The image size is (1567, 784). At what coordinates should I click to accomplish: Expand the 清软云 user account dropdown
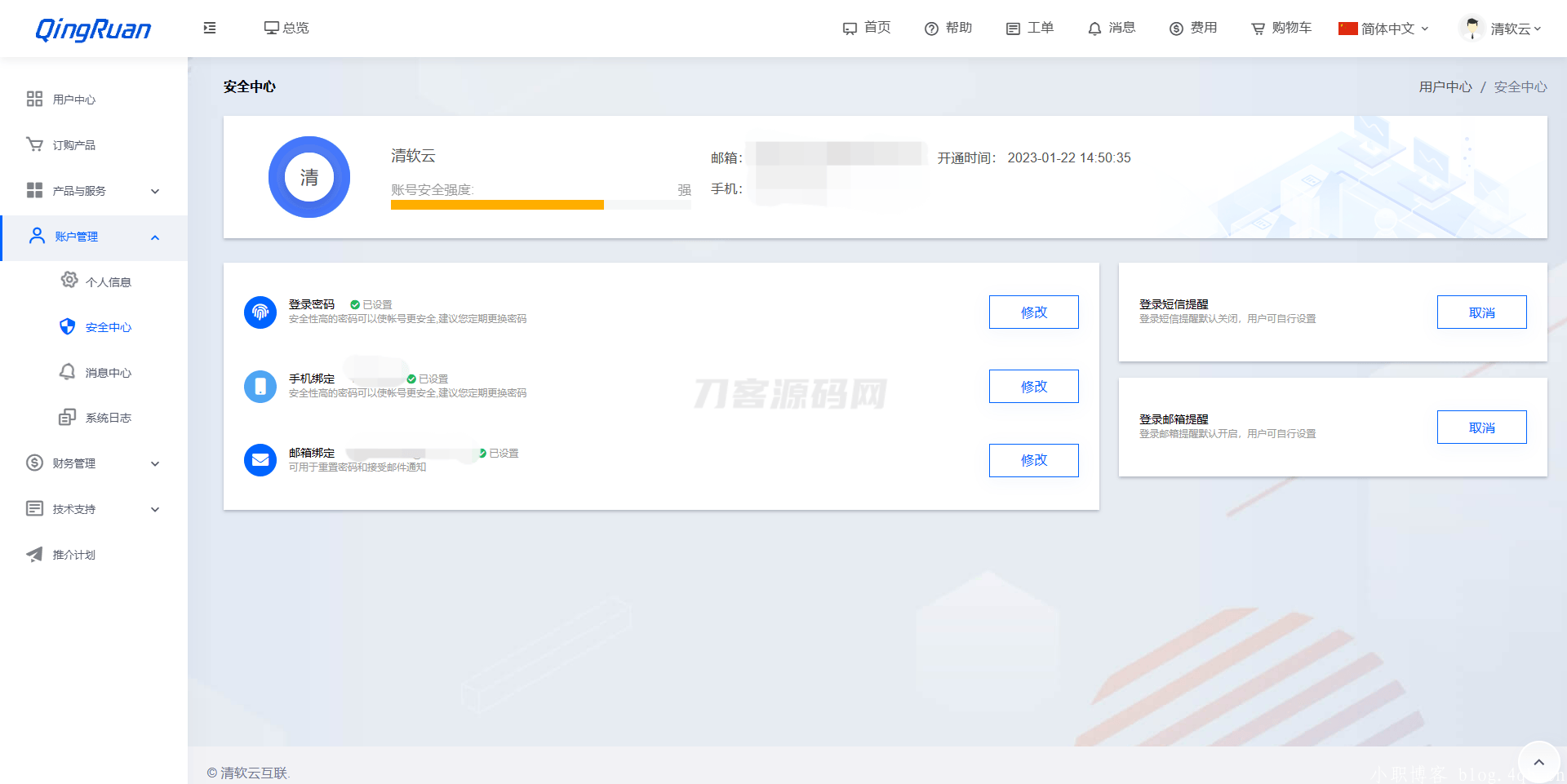(x=1502, y=29)
